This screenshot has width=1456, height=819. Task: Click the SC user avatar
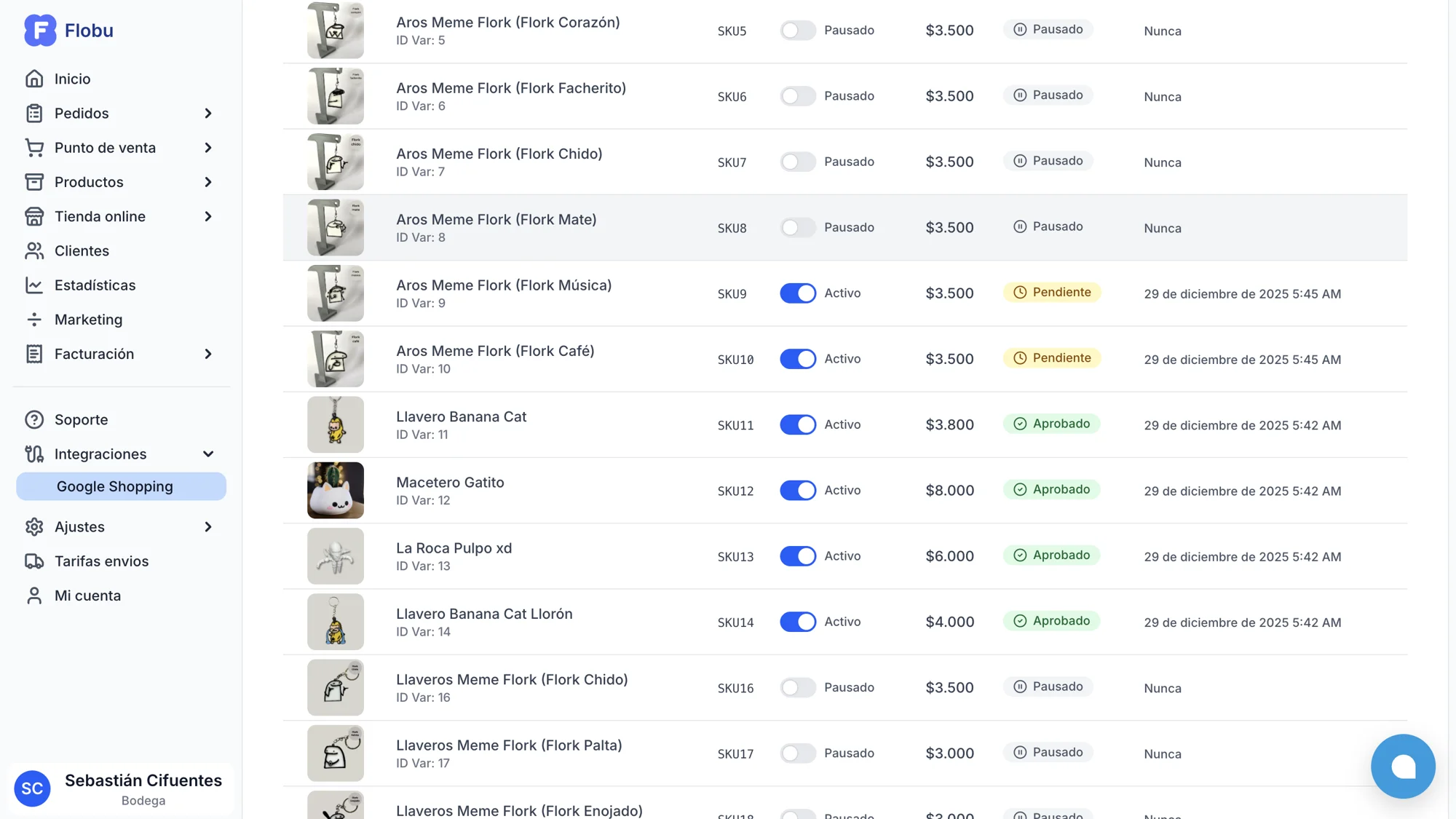click(32, 788)
